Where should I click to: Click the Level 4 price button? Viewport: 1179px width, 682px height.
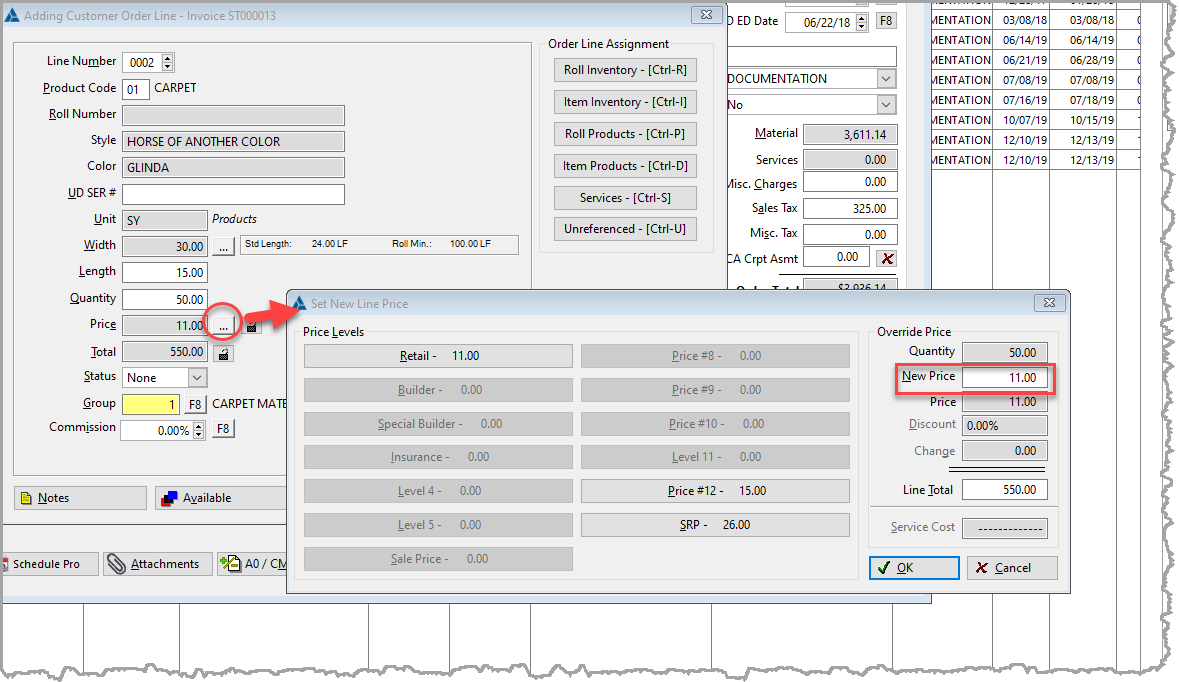(438, 491)
